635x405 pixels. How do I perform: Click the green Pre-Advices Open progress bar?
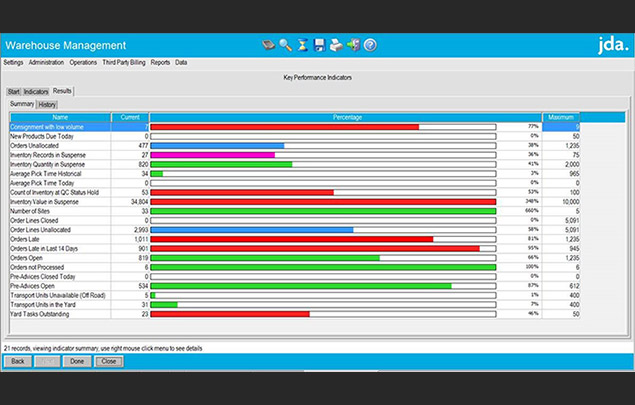(x=301, y=286)
